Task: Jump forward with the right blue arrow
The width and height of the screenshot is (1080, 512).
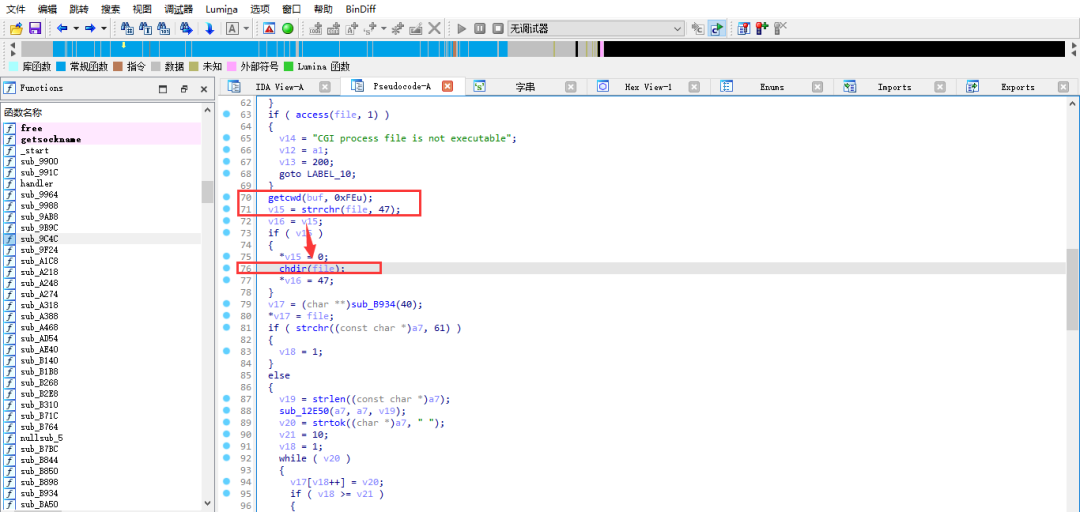Action: (90, 28)
